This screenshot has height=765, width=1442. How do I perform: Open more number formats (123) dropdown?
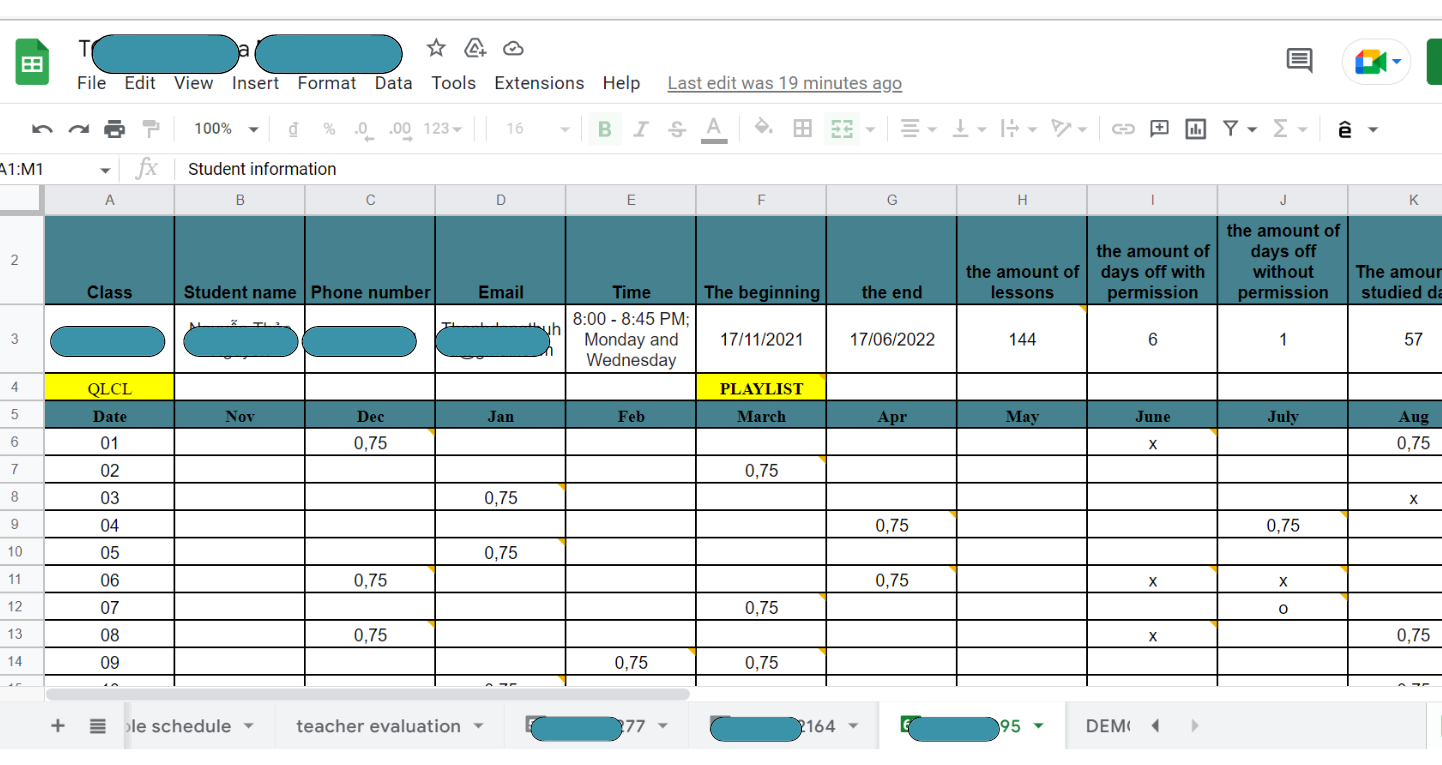coord(443,129)
